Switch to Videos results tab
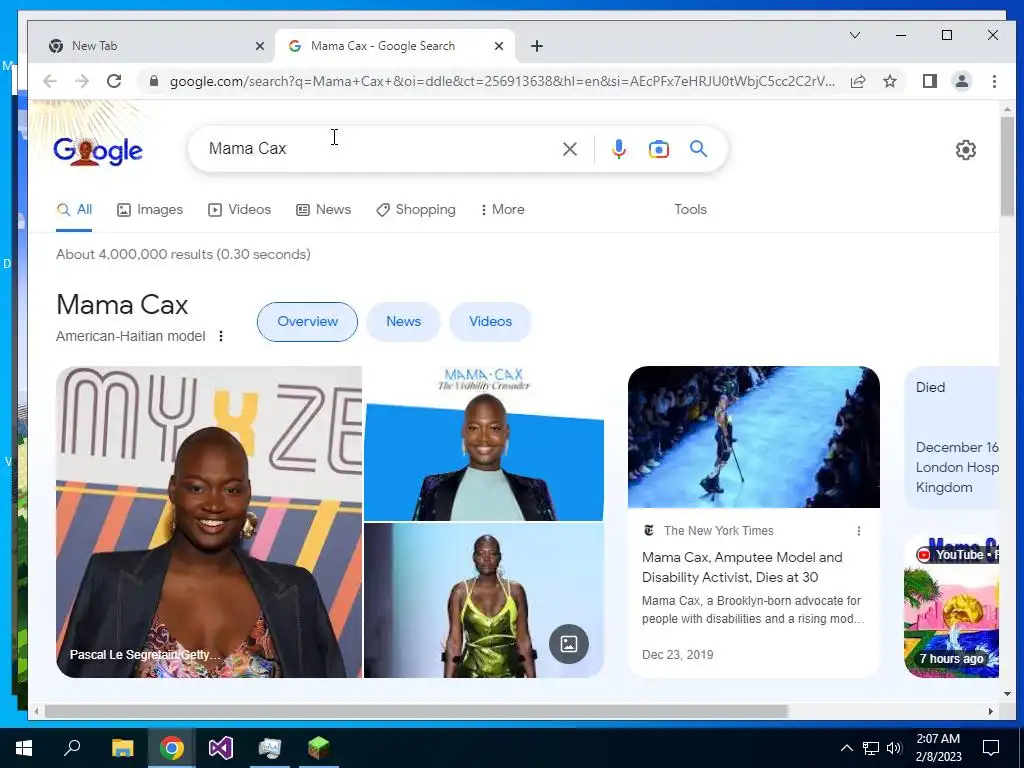The height and width of the screenshot is (768, 1024). (239, 210)
